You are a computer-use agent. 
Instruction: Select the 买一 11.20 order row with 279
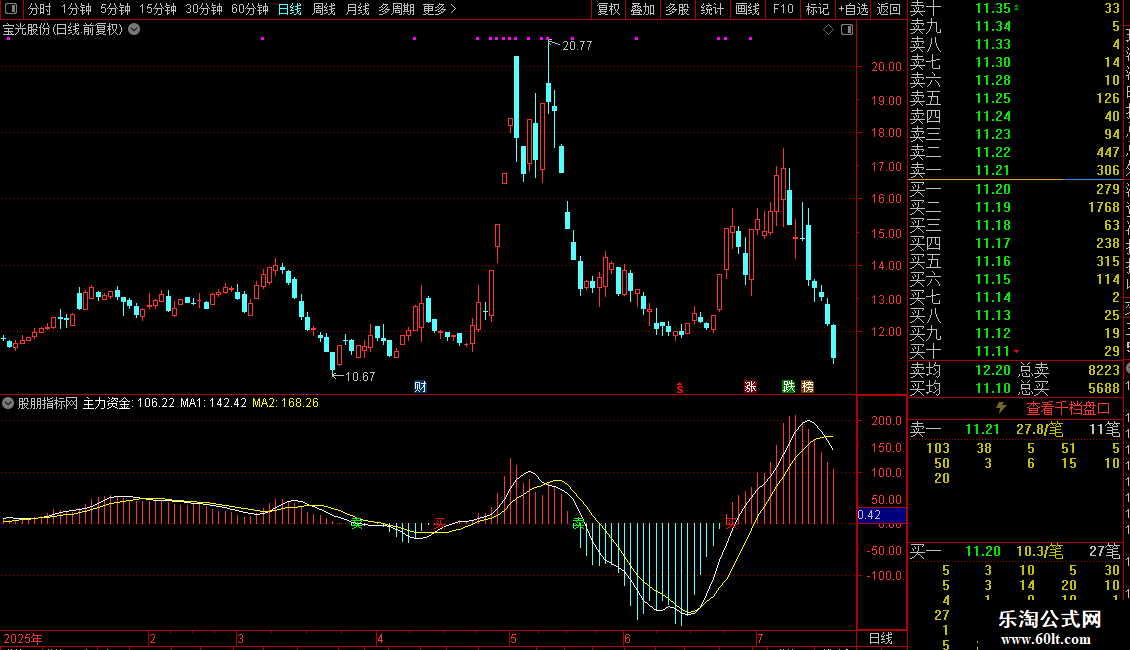(x=1015, y=189)
